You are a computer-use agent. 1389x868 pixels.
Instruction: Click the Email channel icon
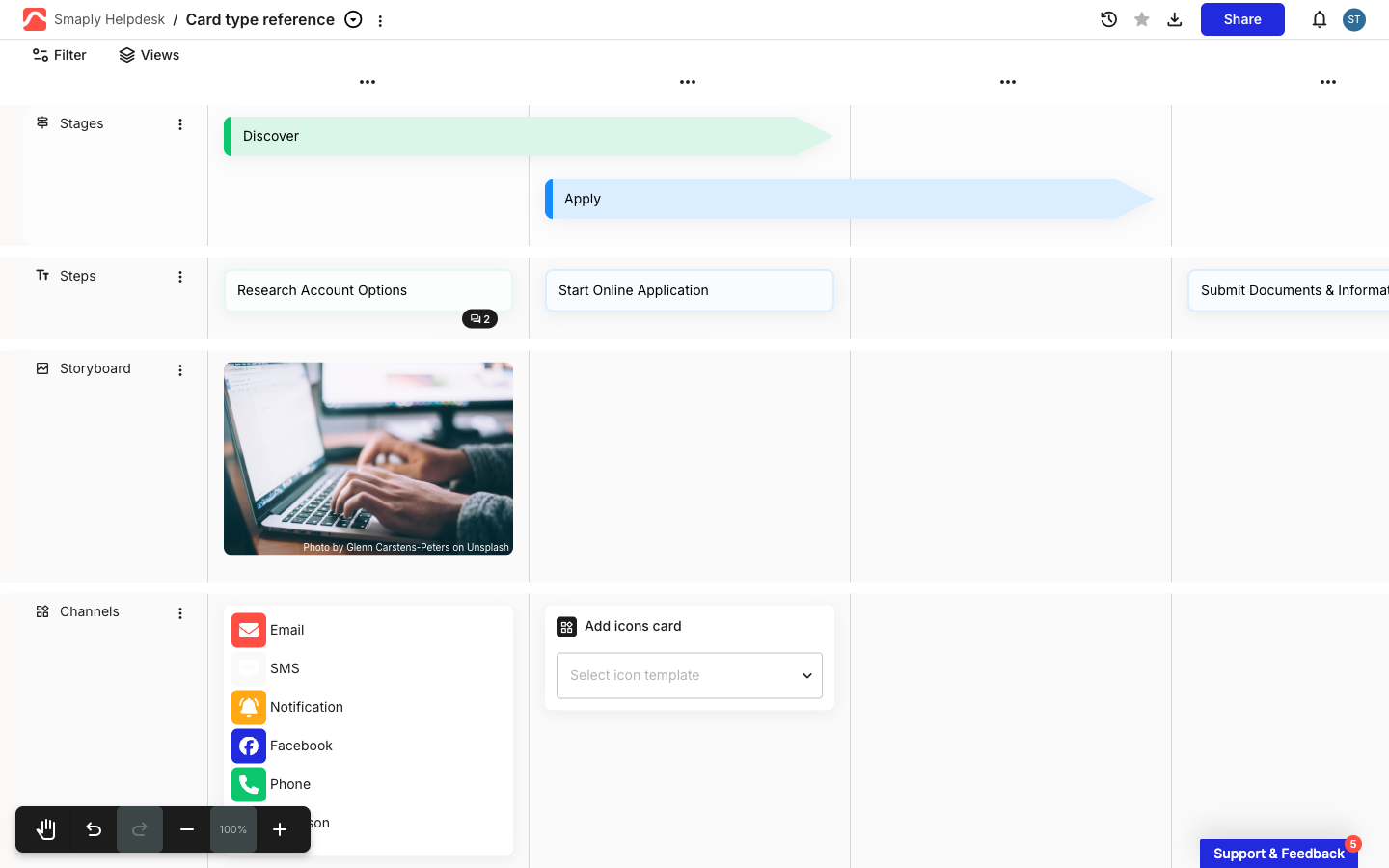pyautogui.click(x=249, y=630)
